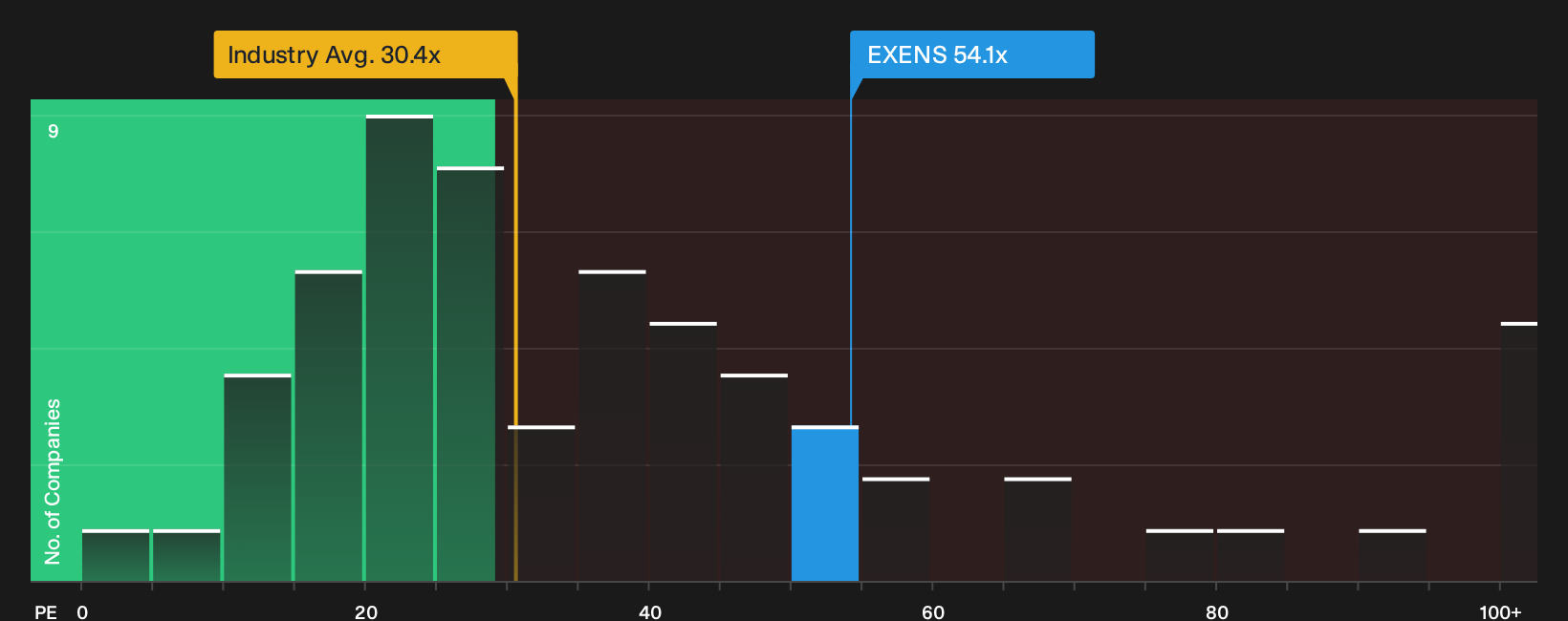Viewport: 1568px width, 621px height.
Task: Click the '80' x-axis tick label
Action: (1217, 611)
